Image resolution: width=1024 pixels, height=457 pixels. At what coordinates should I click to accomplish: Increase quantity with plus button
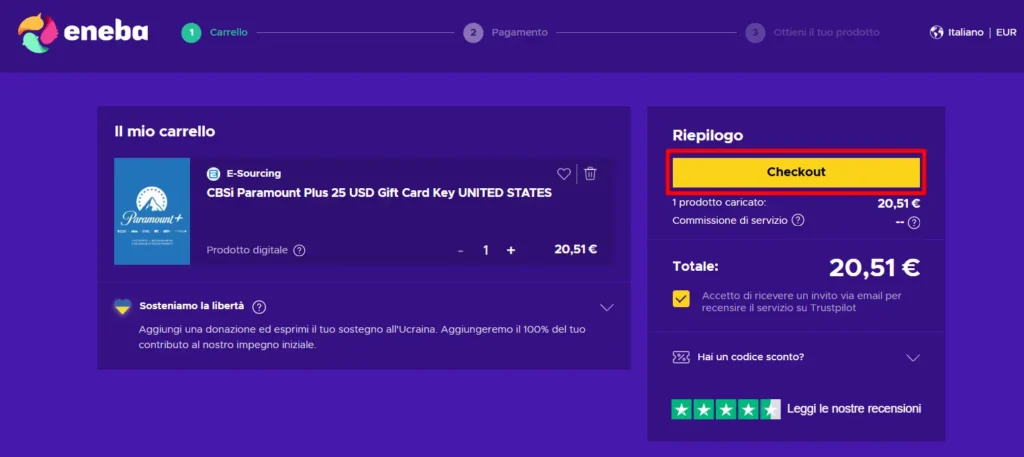511,251
